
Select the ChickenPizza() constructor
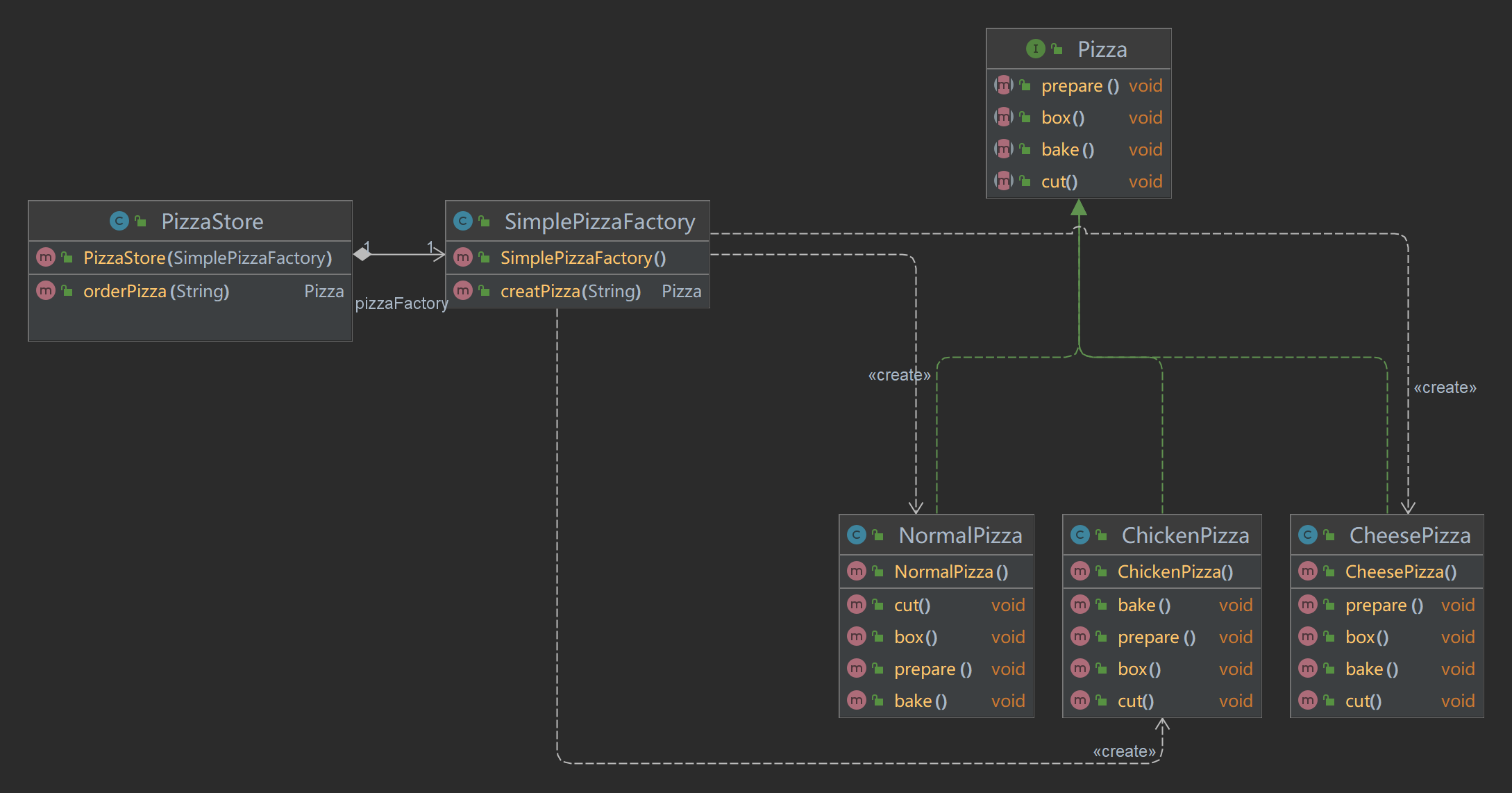coord(1175,571)
